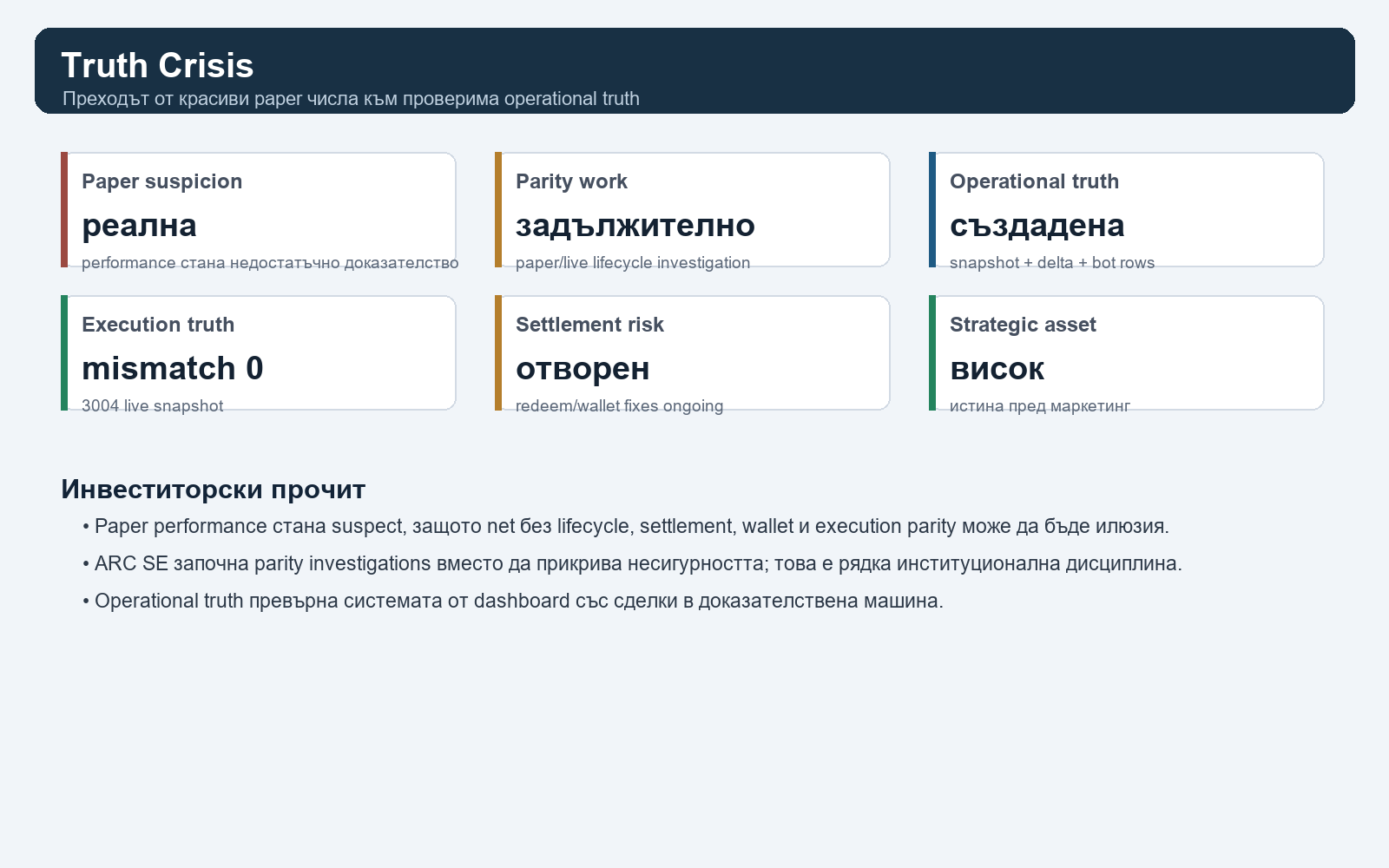Click the snapshot + delta + bot rows caption

pos(1052,263)
